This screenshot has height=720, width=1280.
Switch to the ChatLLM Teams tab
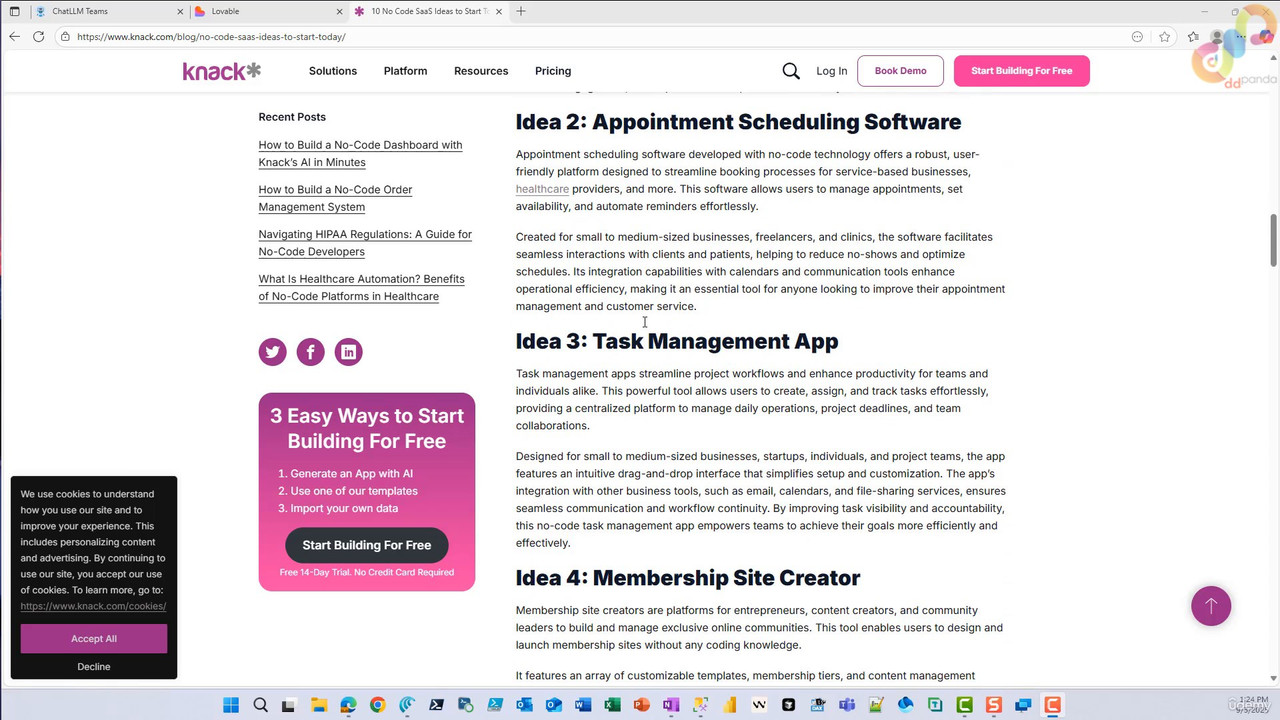point(109,11)
